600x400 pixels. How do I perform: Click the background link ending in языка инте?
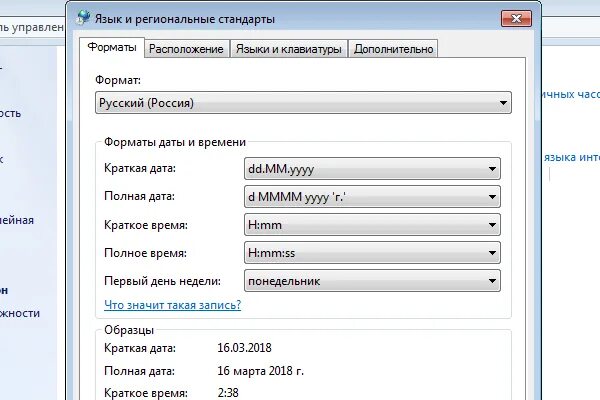(572, 157)
